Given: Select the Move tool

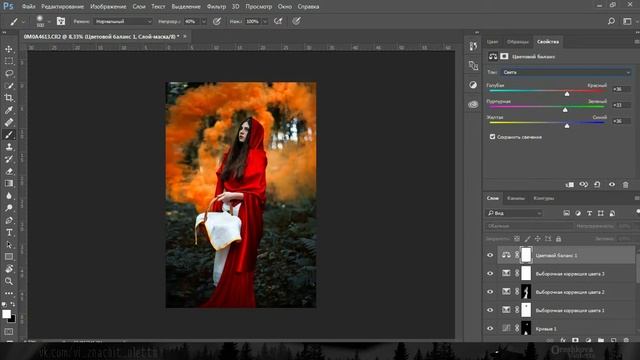Looking at the screenshot, I should coord(9,49).
